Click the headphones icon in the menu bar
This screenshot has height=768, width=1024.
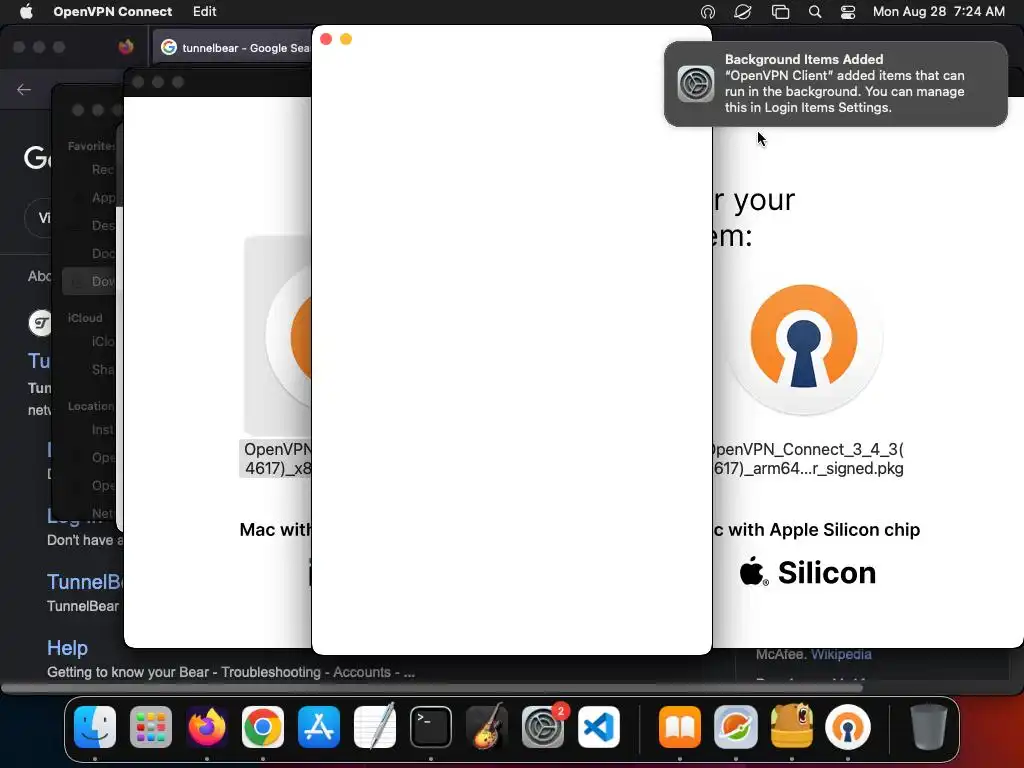(x=708, y=12)
